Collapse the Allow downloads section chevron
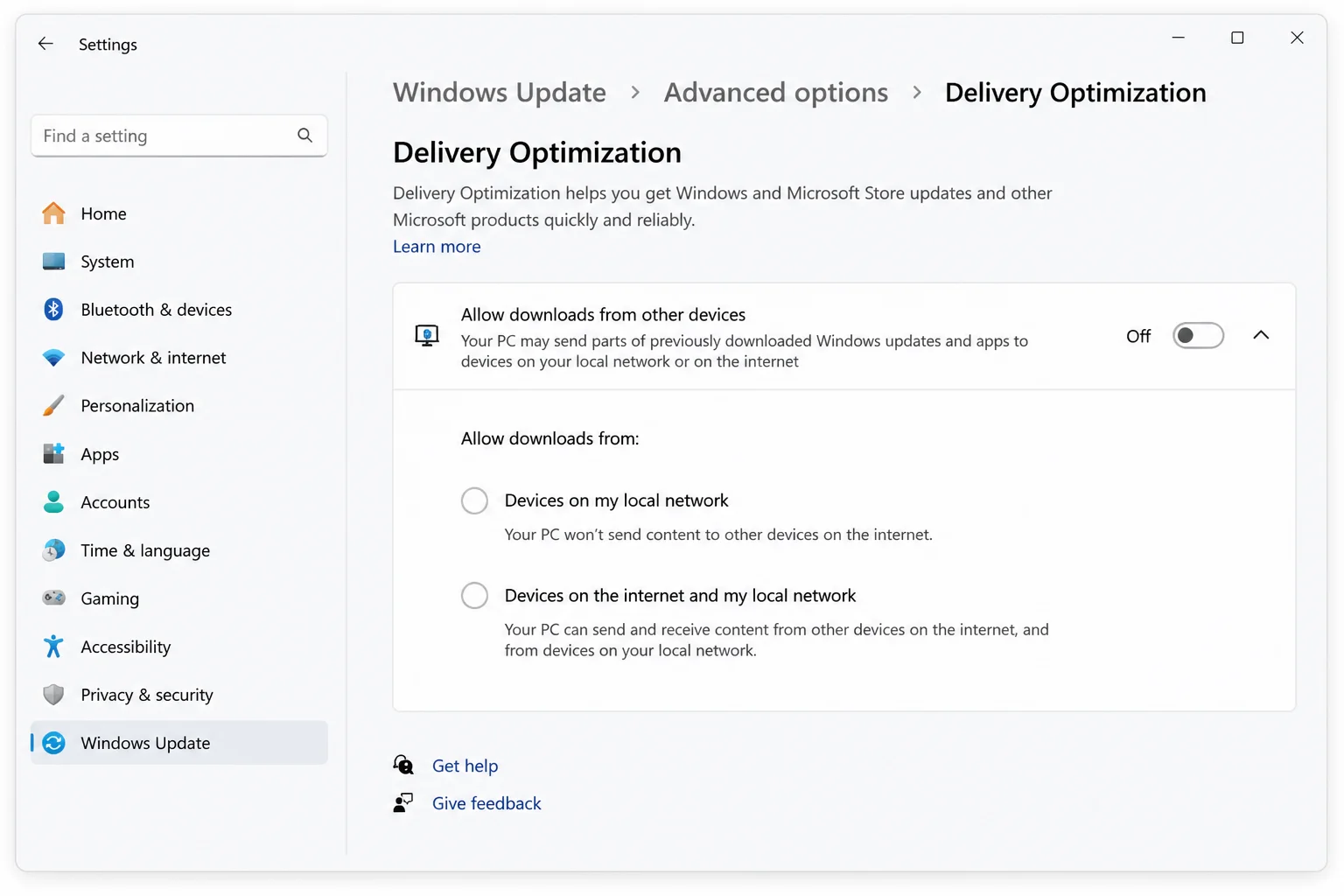This screenshot has height=896, width=1344. [x=1261, y=336]
